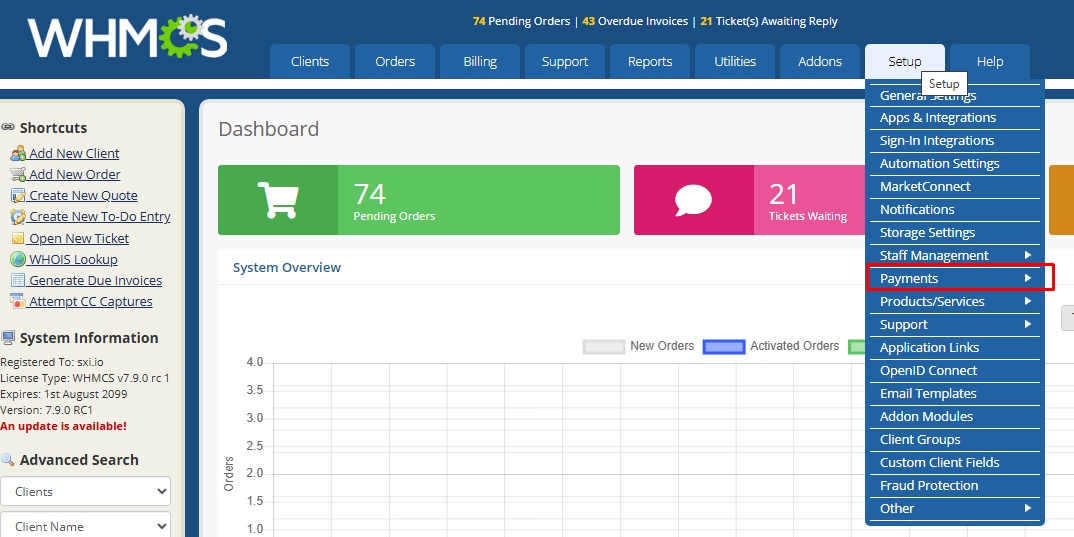Viewport: 1074px width, 537px height.
Task: Open the Orders tab
Action: 395,62
